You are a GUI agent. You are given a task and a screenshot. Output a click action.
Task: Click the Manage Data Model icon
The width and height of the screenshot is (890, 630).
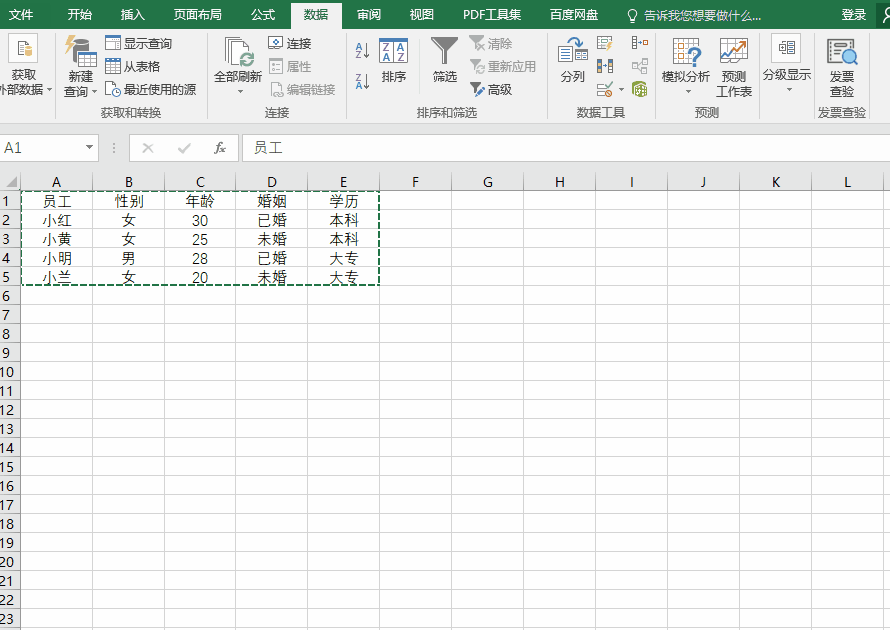640,90
